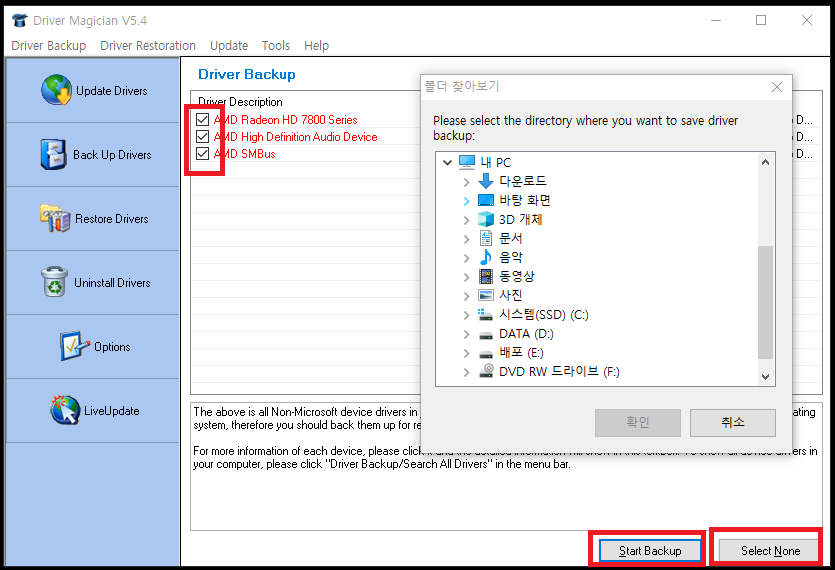Expand the 배포 (E:) drive node
Screen dimensions: 835x570
466,353
